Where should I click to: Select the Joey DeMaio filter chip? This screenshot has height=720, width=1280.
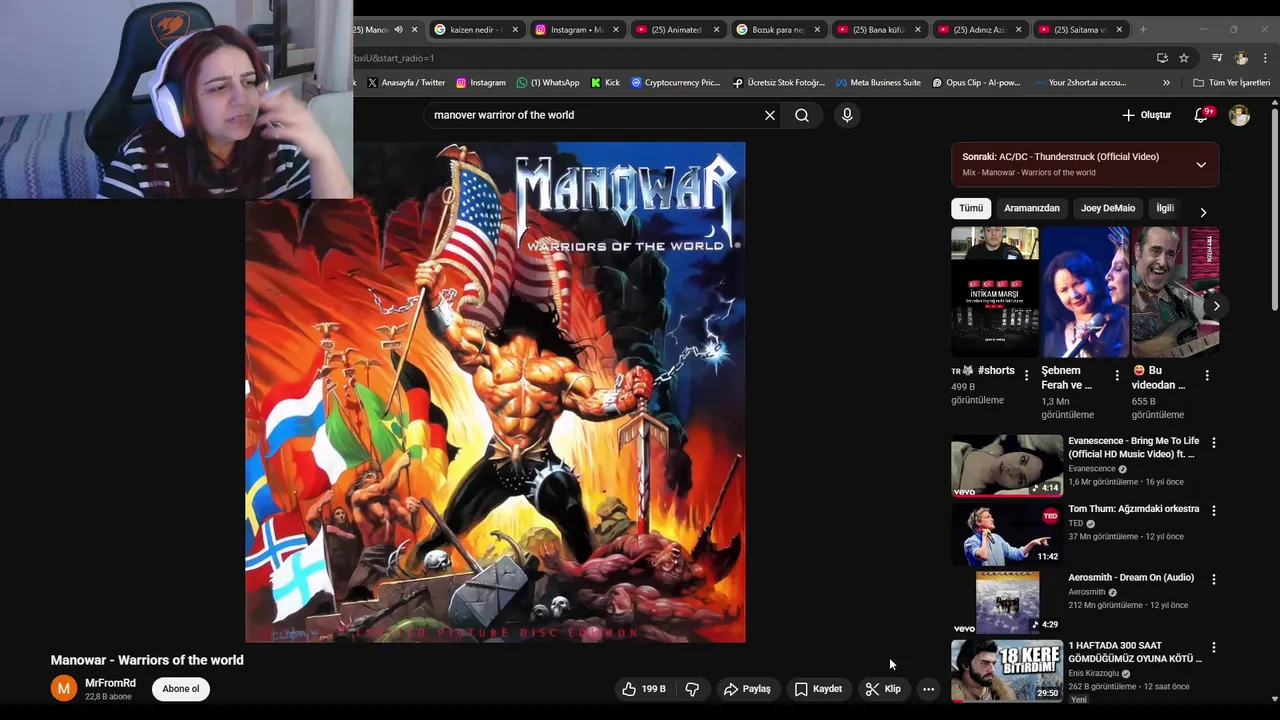tap(1108, 208)
